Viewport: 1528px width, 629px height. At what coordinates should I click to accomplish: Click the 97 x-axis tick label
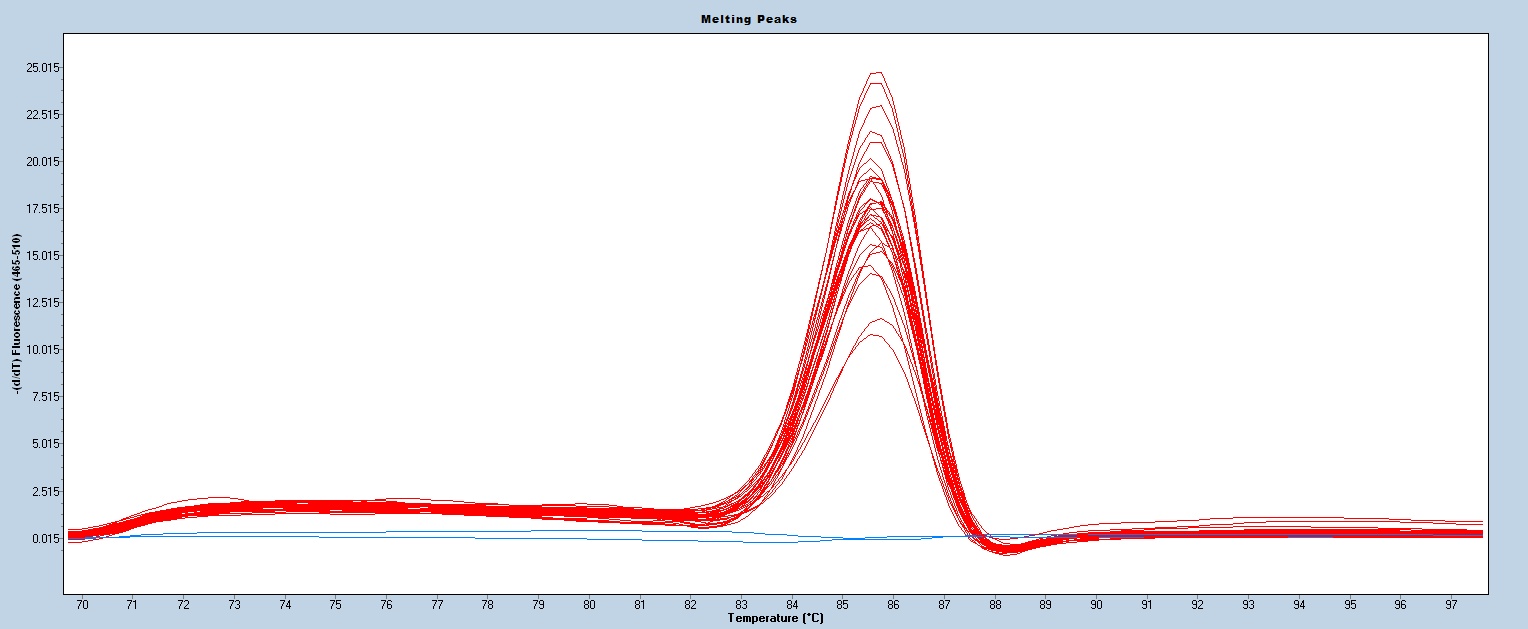[x=1451, y=605]
